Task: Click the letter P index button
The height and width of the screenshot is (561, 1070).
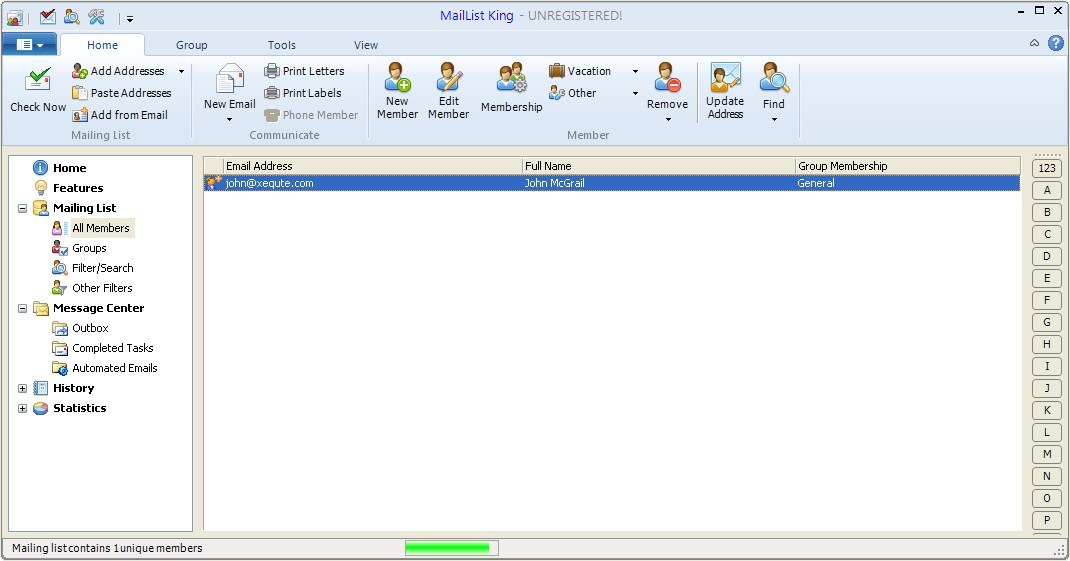Action: pos(1047,520)
